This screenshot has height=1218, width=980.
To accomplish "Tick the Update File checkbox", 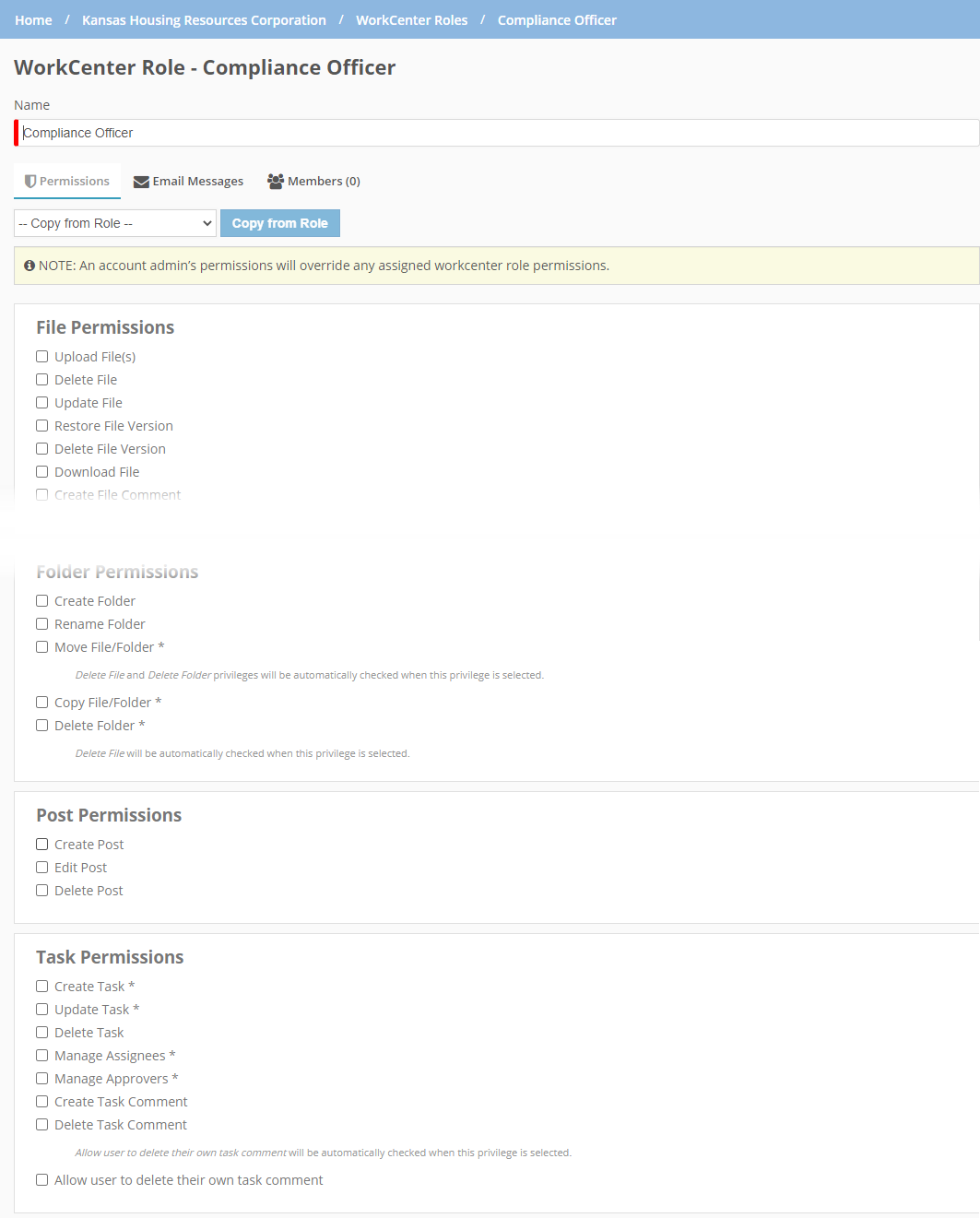I will [42, 403].
